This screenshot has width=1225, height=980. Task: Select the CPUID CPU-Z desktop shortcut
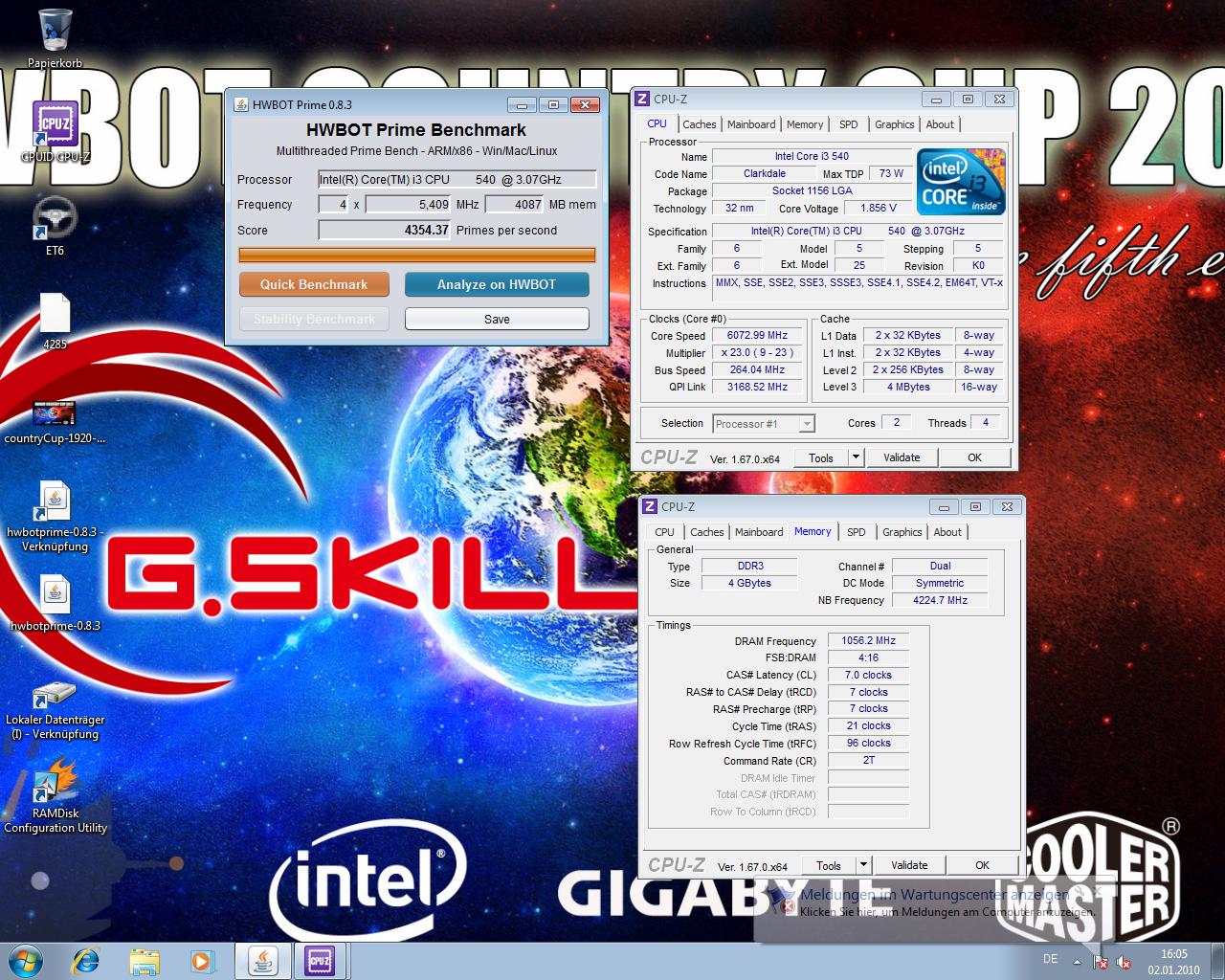click(55, 123)
